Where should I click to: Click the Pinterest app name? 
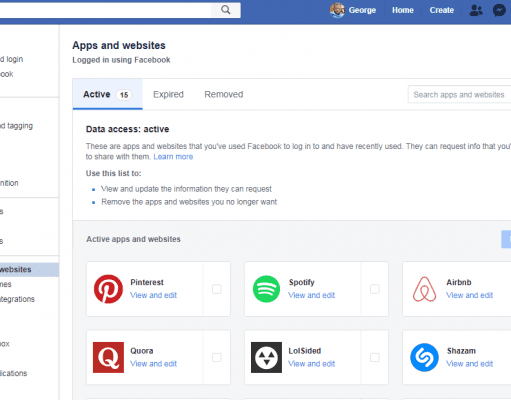[x=147, y=282]
